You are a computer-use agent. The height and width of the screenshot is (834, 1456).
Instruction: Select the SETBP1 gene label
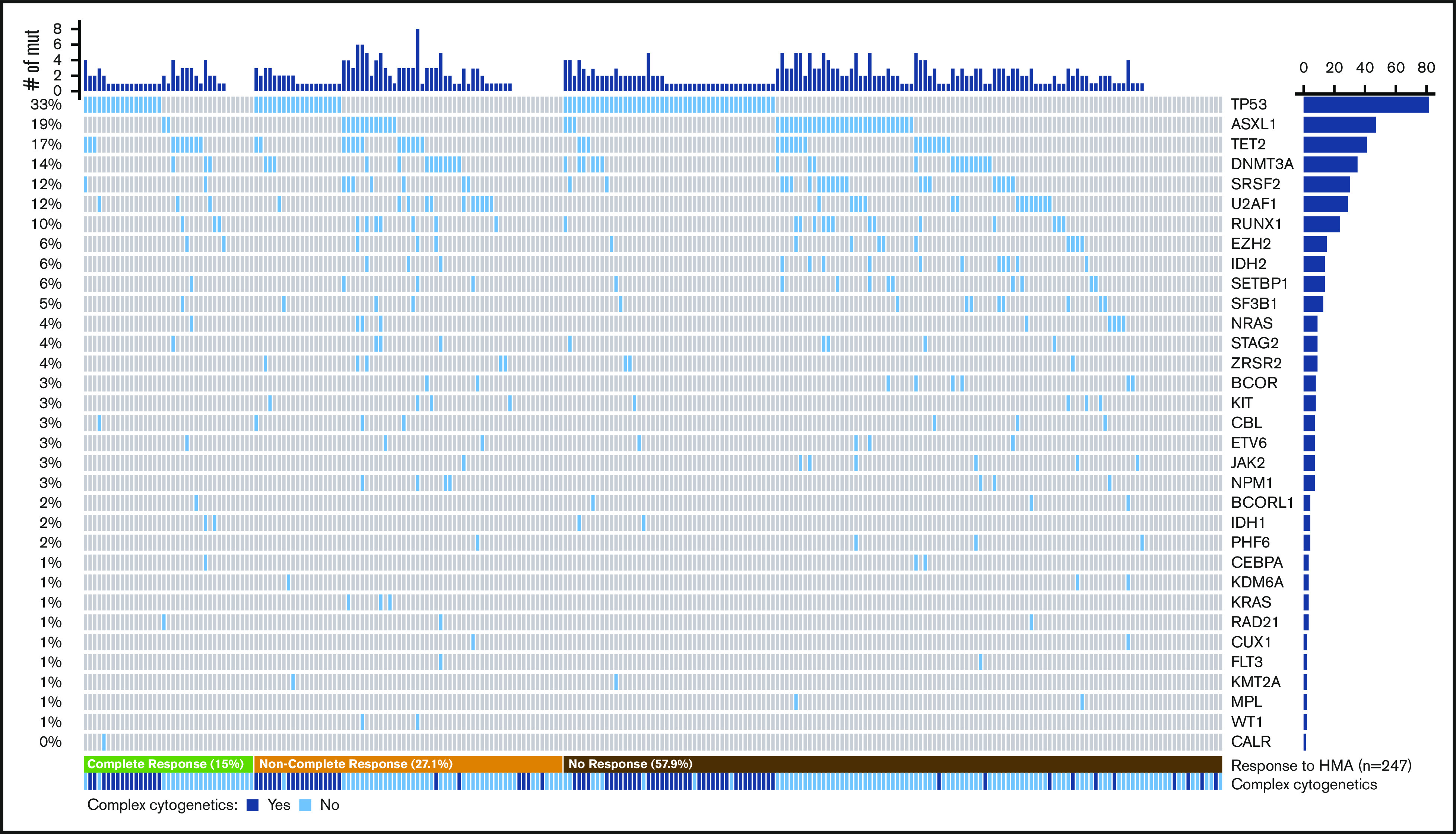click(1260, 283)
